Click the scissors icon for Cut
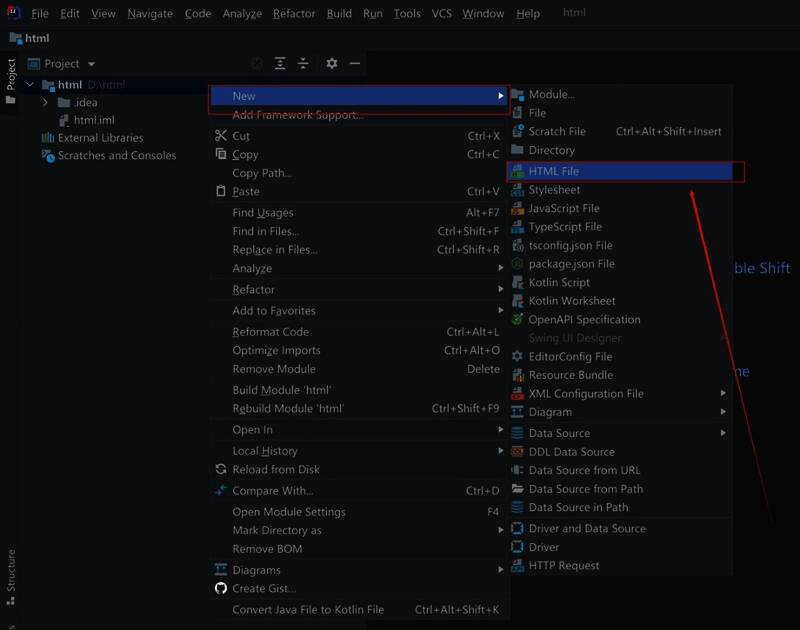 [x=221, y=136]
